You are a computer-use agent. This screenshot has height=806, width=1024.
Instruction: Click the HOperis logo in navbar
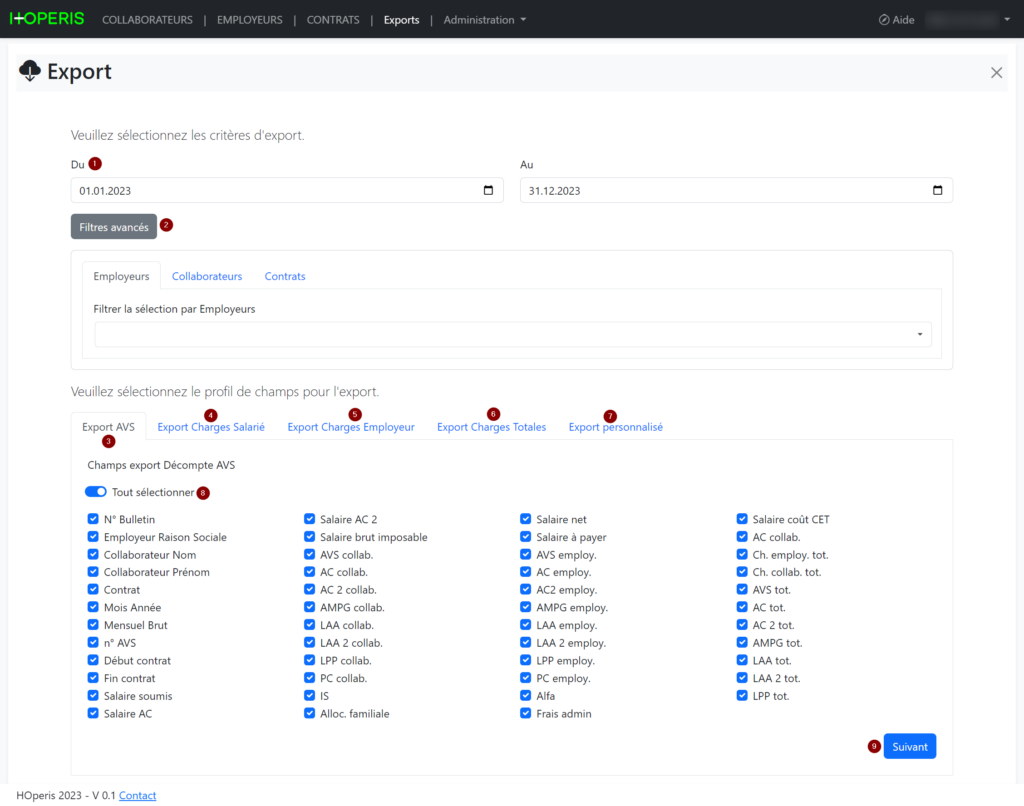47,19
